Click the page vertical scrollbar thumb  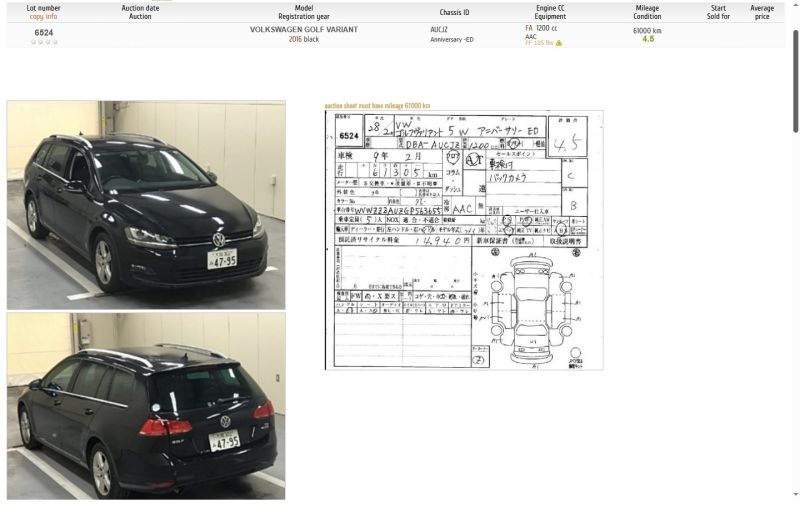coord(795,82)
